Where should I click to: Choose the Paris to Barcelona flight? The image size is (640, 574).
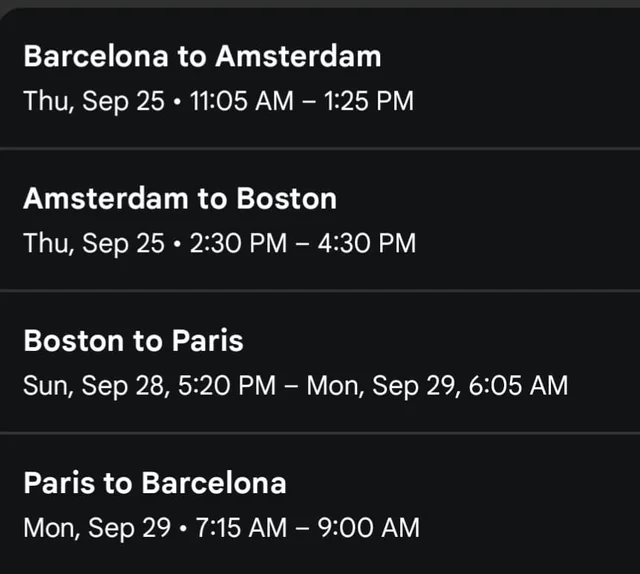tap(155, 484)
